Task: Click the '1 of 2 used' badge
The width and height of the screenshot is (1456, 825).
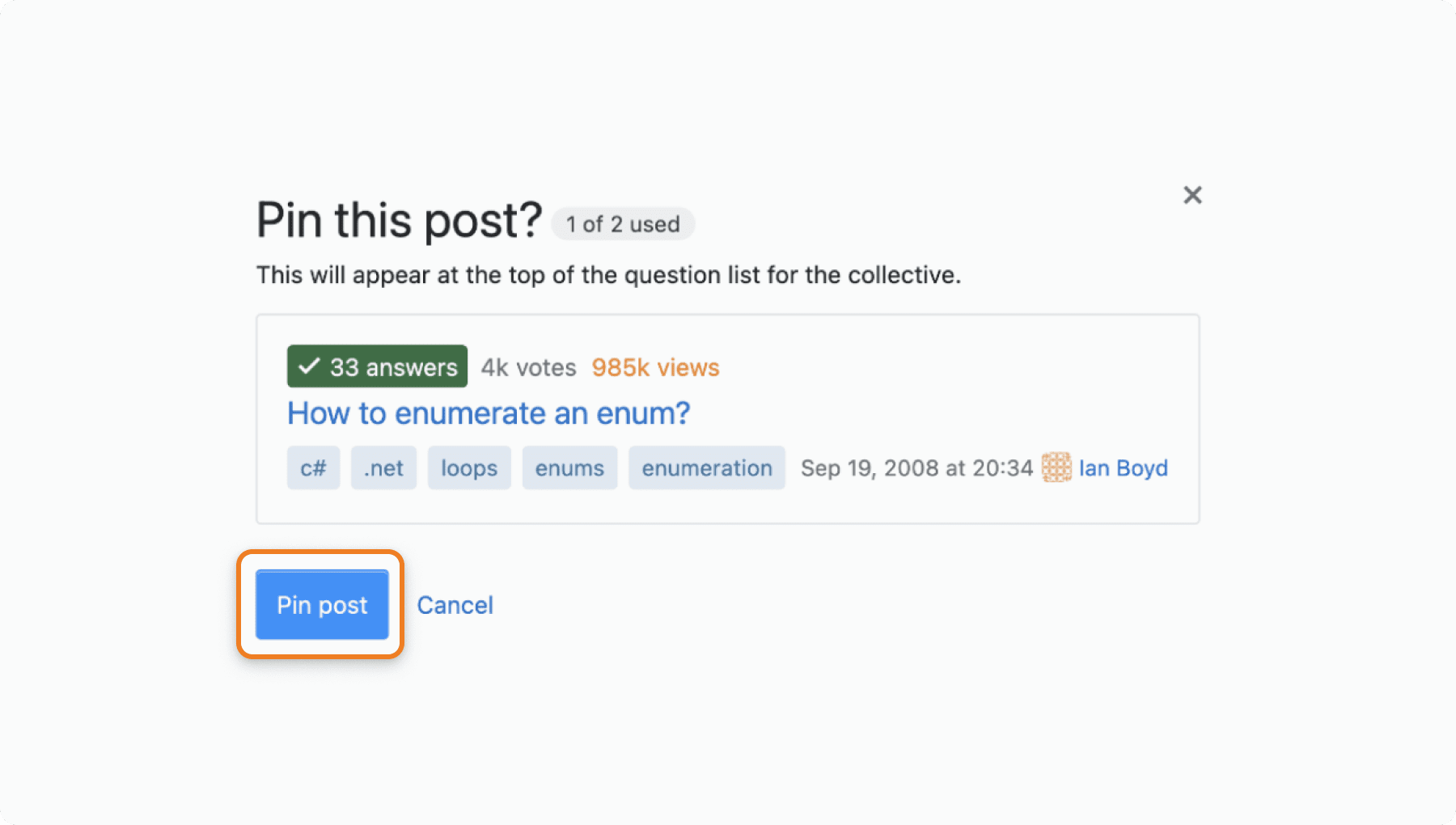Action: (623, 224)
